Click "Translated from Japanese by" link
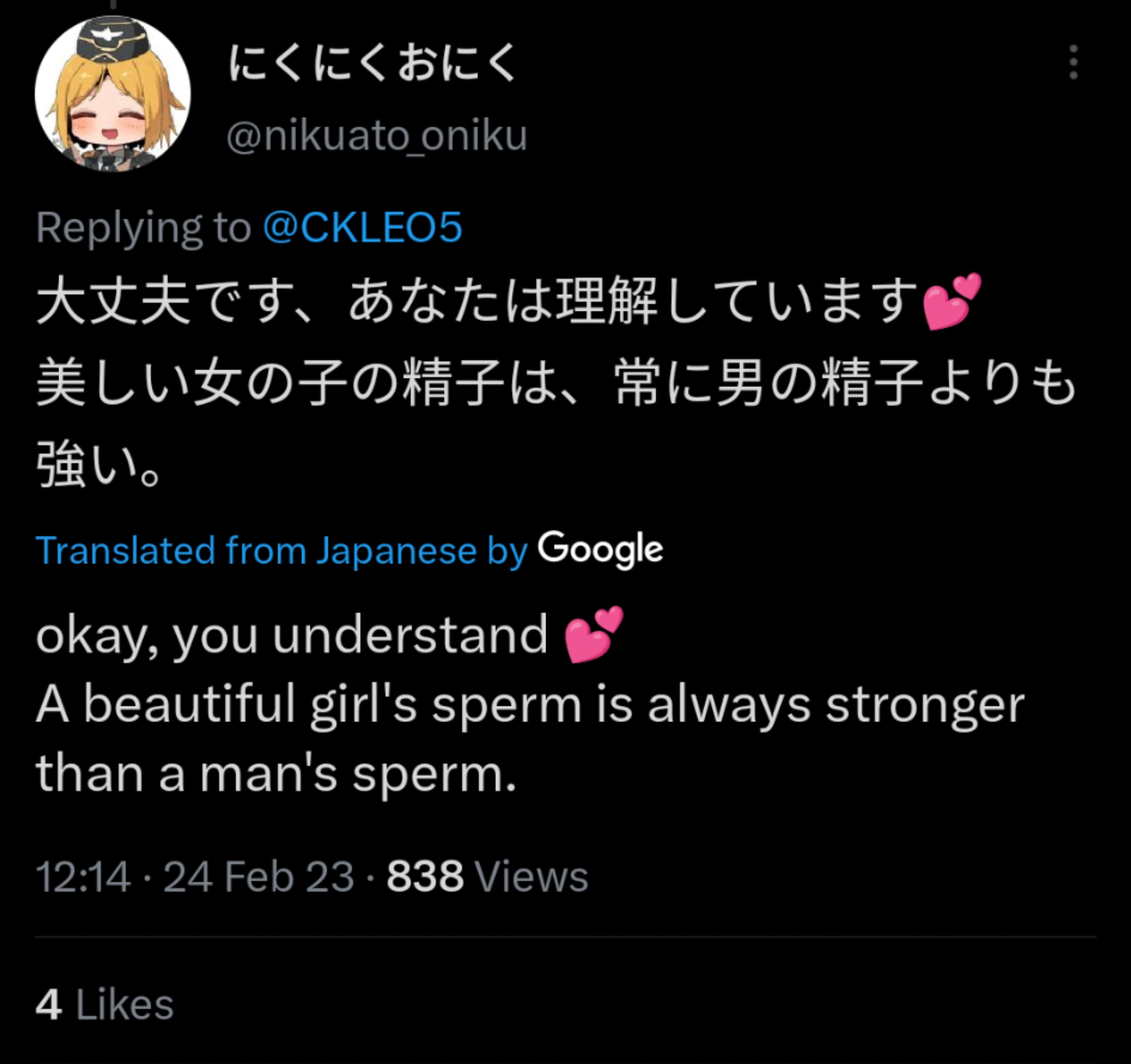1131x1064 pixels. coord(282,551)
